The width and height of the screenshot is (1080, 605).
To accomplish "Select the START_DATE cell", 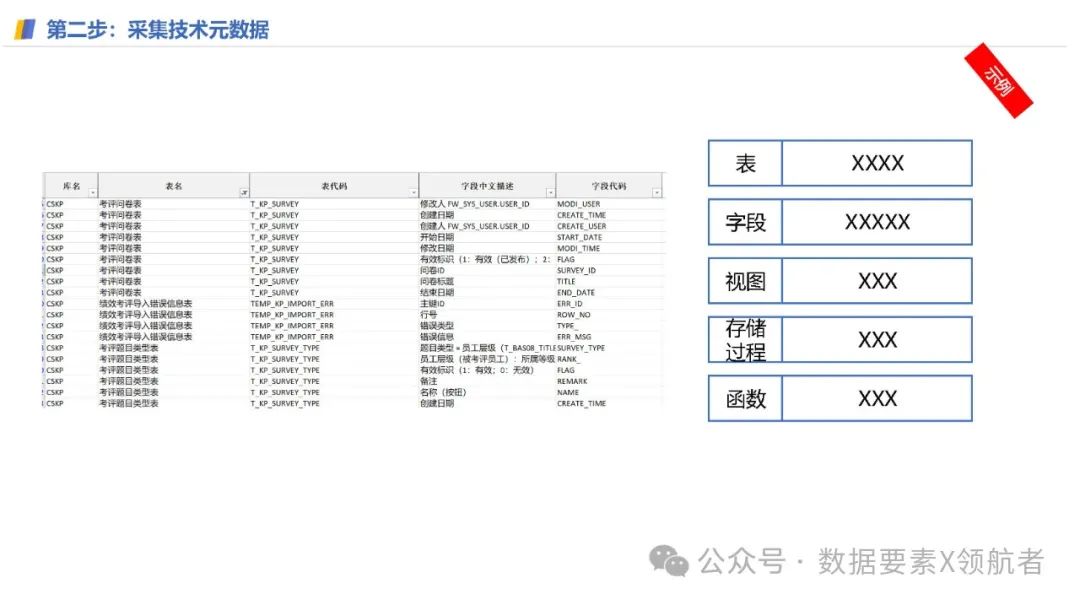I will 610,237.
